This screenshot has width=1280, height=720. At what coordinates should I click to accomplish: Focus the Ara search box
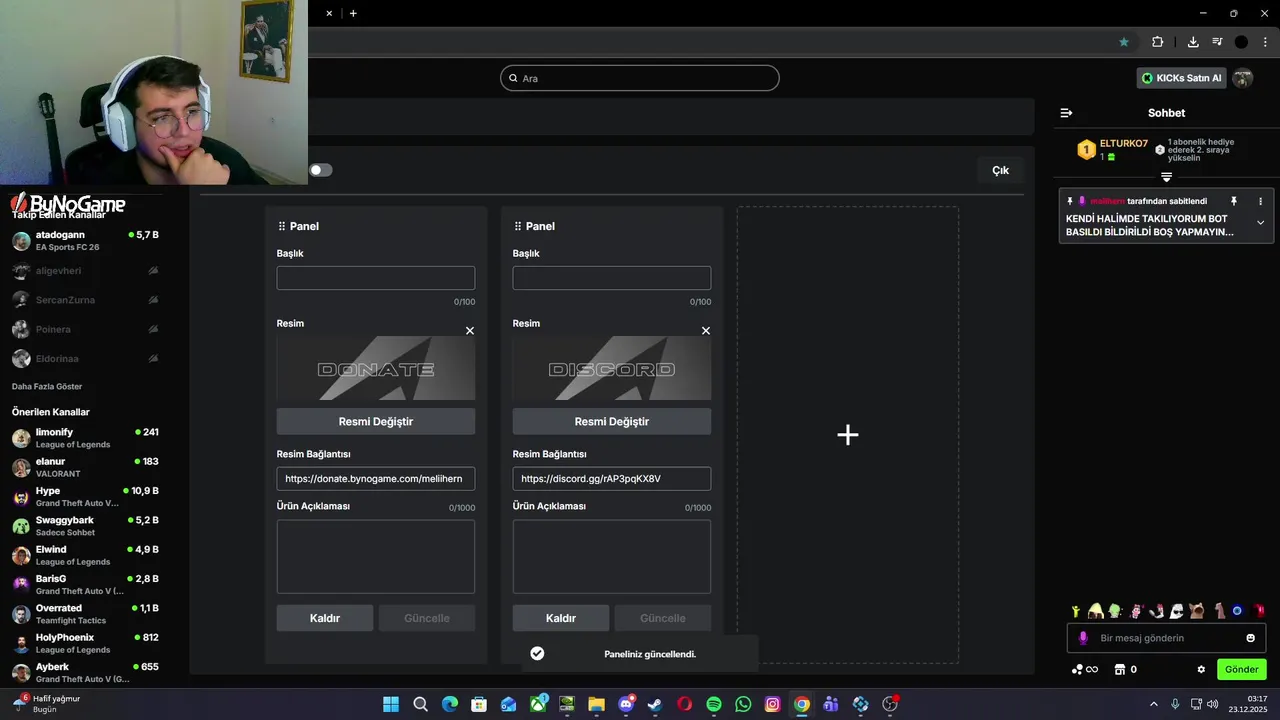[640, 78]
